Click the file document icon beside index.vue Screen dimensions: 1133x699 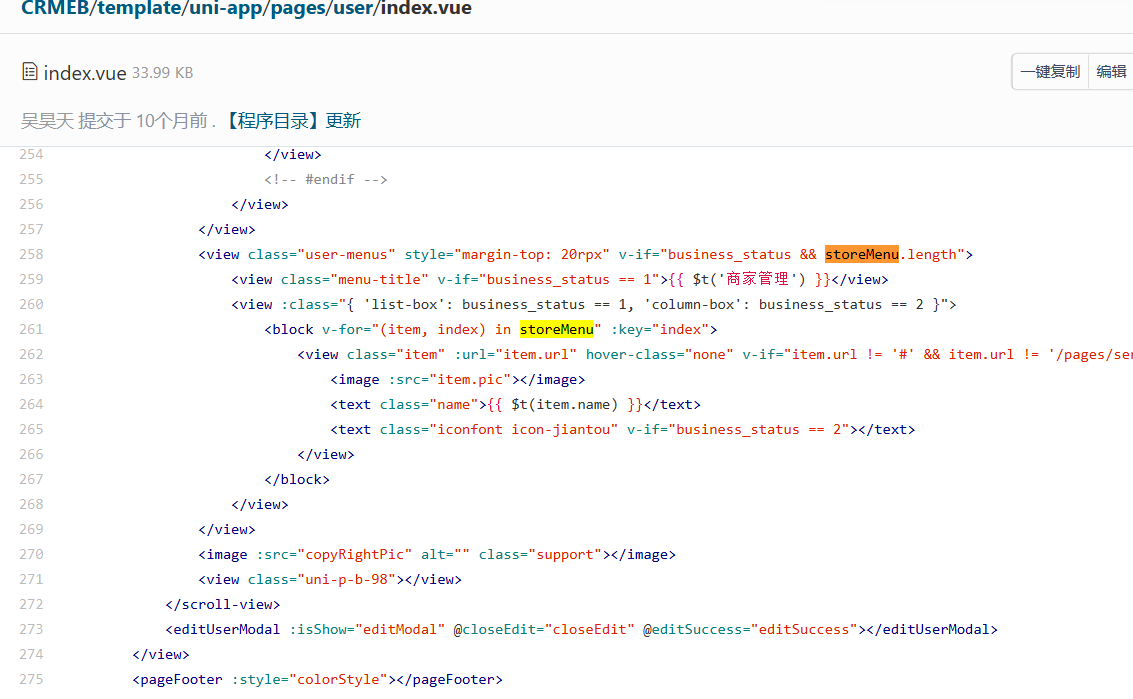tap(29, 71)
